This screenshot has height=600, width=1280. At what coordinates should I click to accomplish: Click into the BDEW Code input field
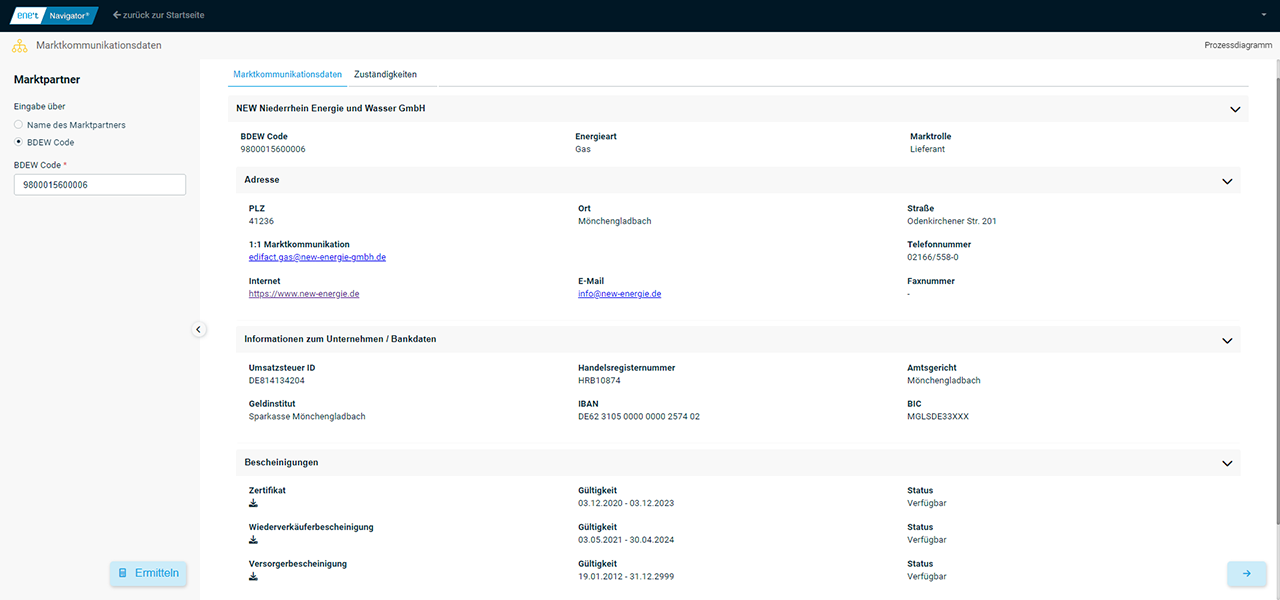pyautogui.click(x=100, y=185)
